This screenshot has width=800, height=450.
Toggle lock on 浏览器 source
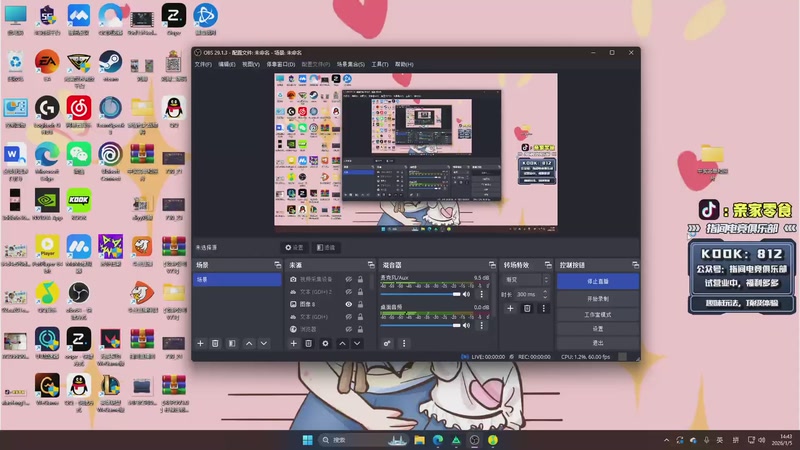pyautogui.click(x=360, y=329)
